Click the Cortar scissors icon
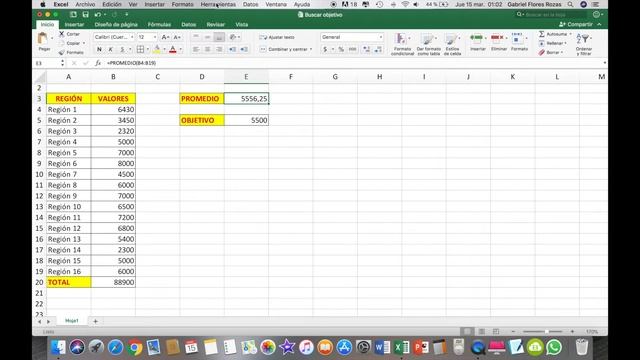The image size is (640, 360). [62, 34]
